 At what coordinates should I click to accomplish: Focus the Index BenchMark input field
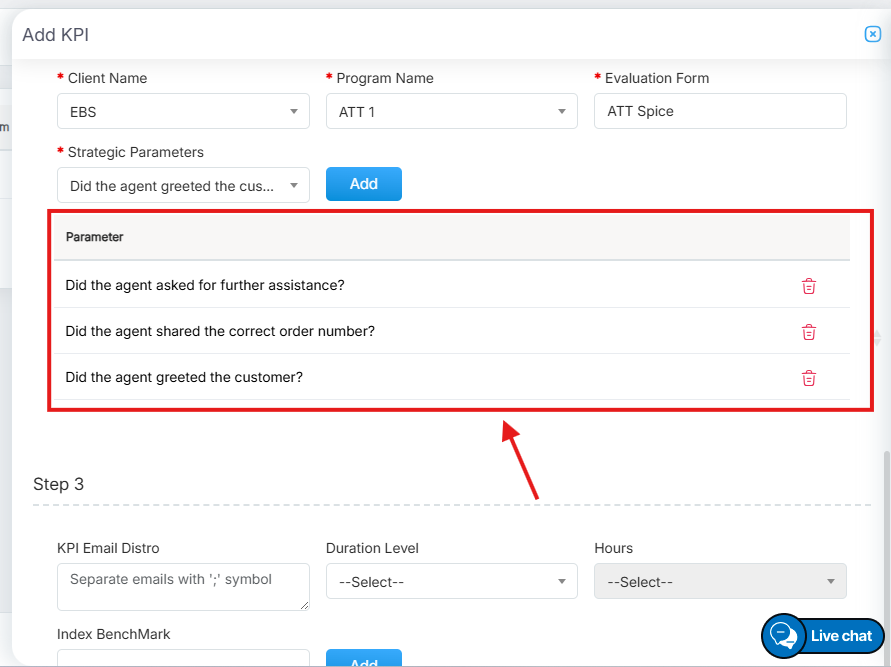183,658
